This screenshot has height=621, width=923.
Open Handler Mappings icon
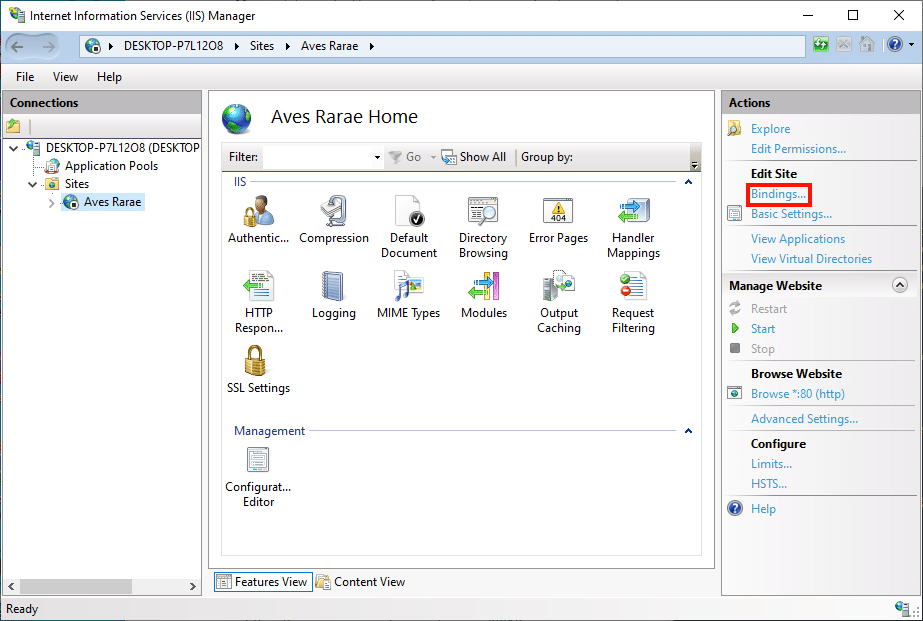point(633,212)
